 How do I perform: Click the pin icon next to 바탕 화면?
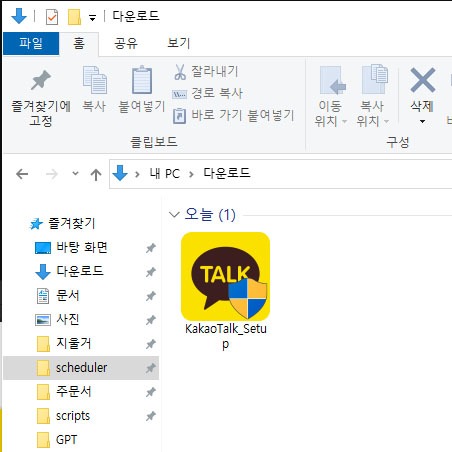pyautogui.click(x=151, y=248)
